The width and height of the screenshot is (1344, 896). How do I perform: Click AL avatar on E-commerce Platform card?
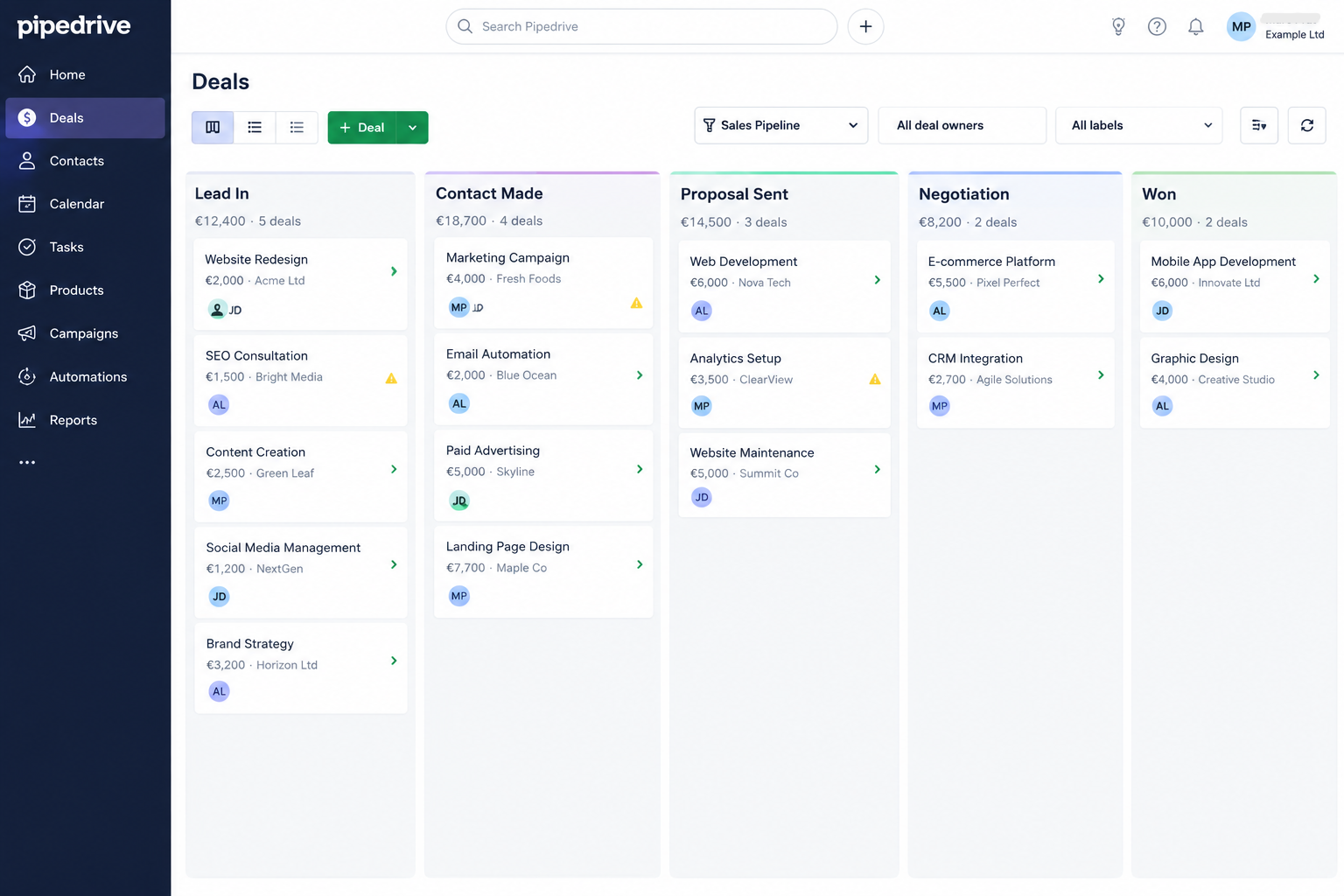click(939, 311)
